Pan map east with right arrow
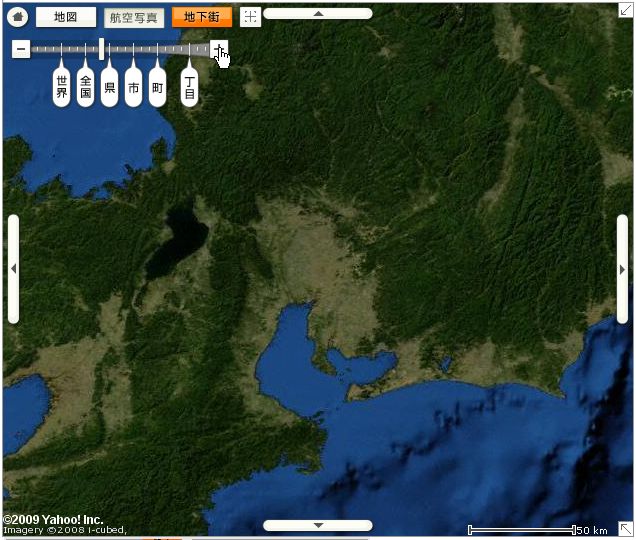Image resolution: width=636 pixels, height=540 pixels. coord(622,269)
